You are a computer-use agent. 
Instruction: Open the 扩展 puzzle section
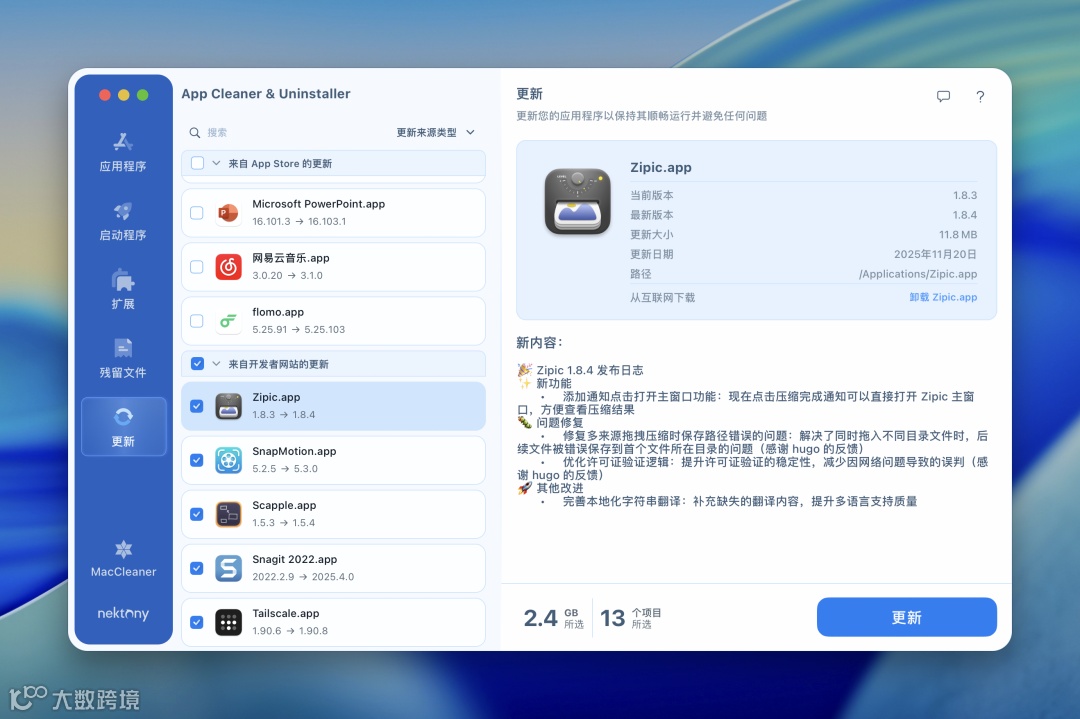123,290
